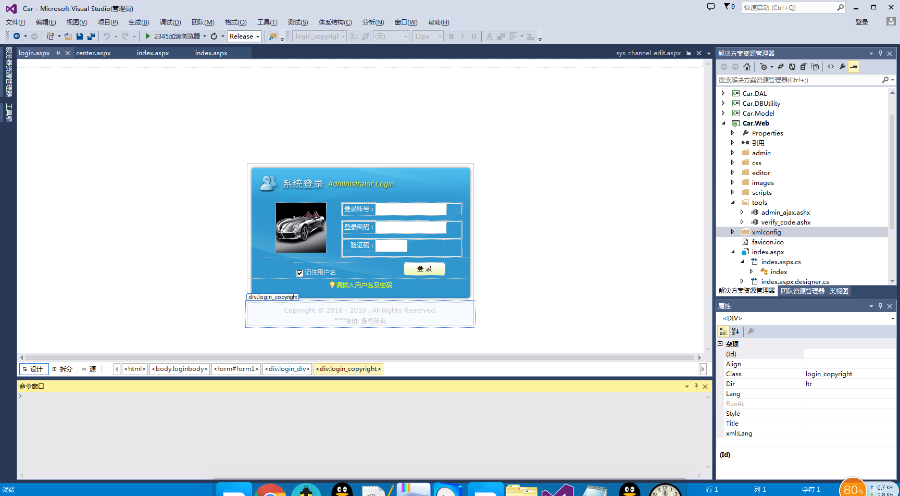Open the Tools menu (工具)
900x496 pixels.
point(267,22)
